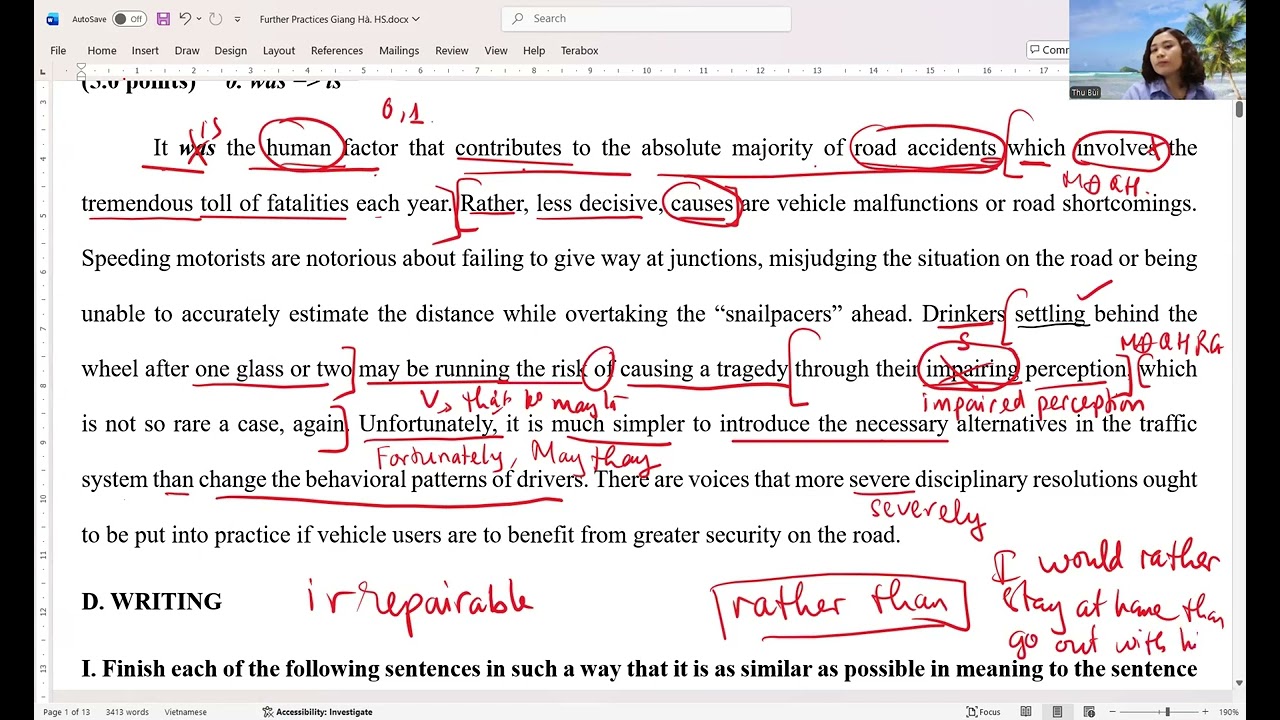Click the first-line indent marker on ruler
The height and width of the screenshot is (720, 1280).
(x=82, y=68)
